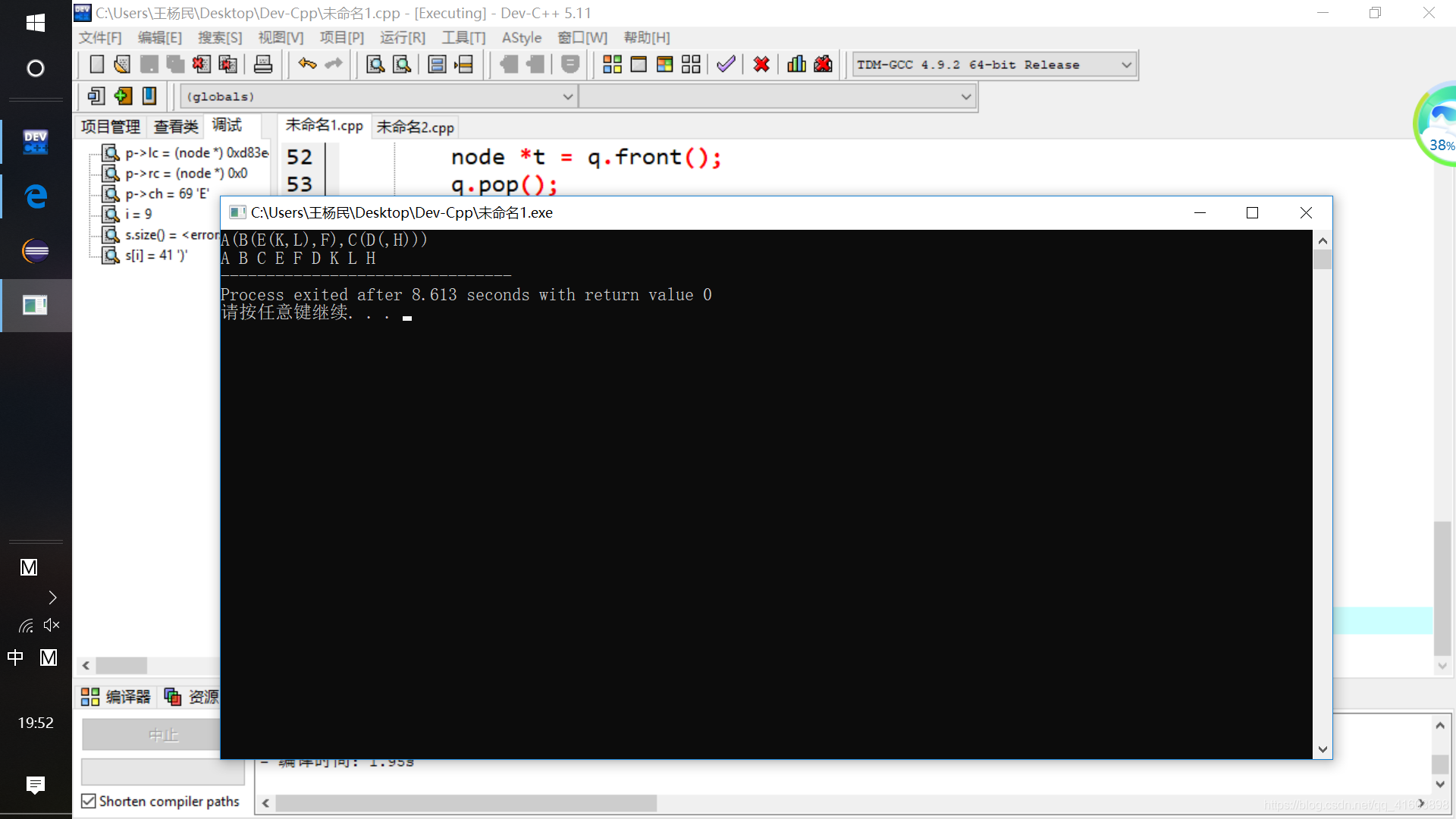Click the Print toolbar icon
The height and width of the screenshot is (819, 1456).
click(263, 64)
